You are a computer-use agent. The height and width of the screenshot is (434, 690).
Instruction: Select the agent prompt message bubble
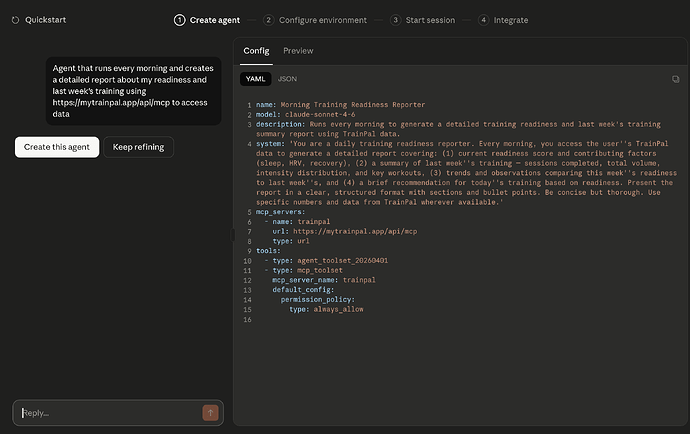tap(133, 91)
